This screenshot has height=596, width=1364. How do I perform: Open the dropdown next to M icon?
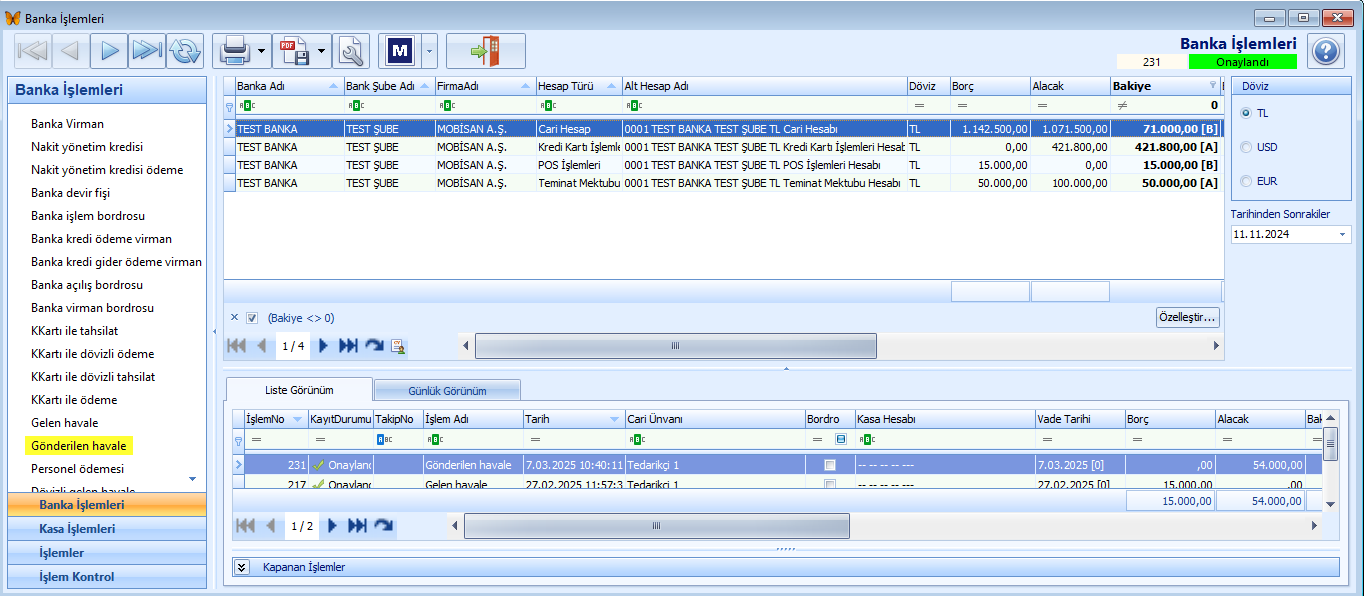(429, 50)
